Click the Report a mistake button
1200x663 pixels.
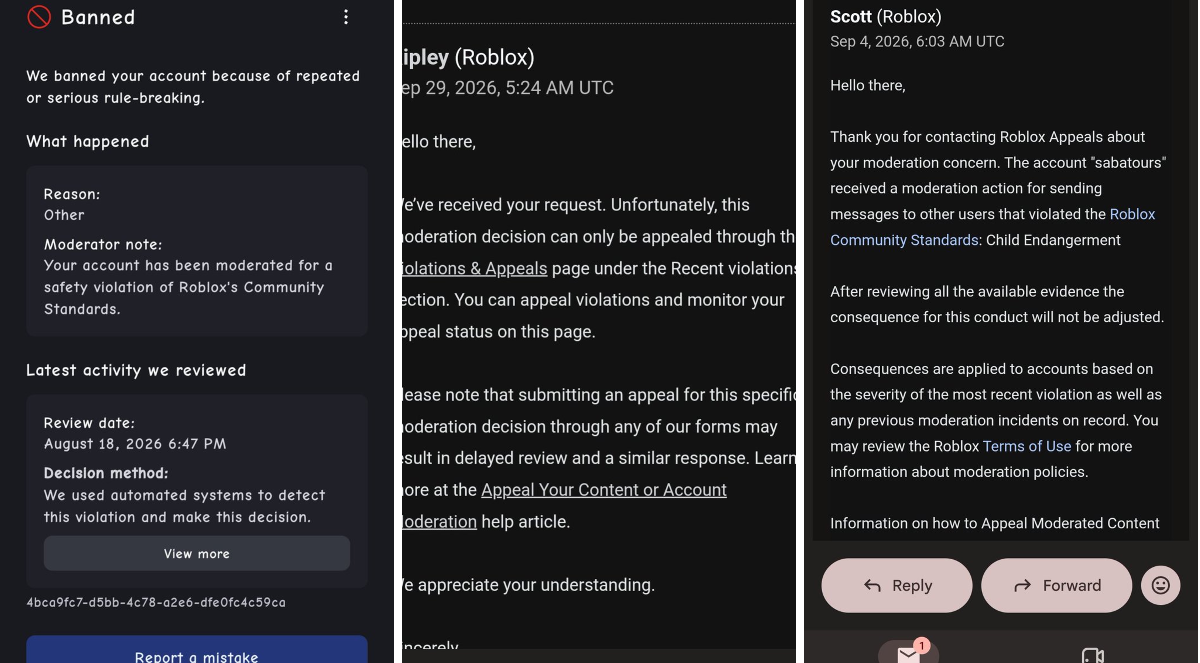point(197,650)
